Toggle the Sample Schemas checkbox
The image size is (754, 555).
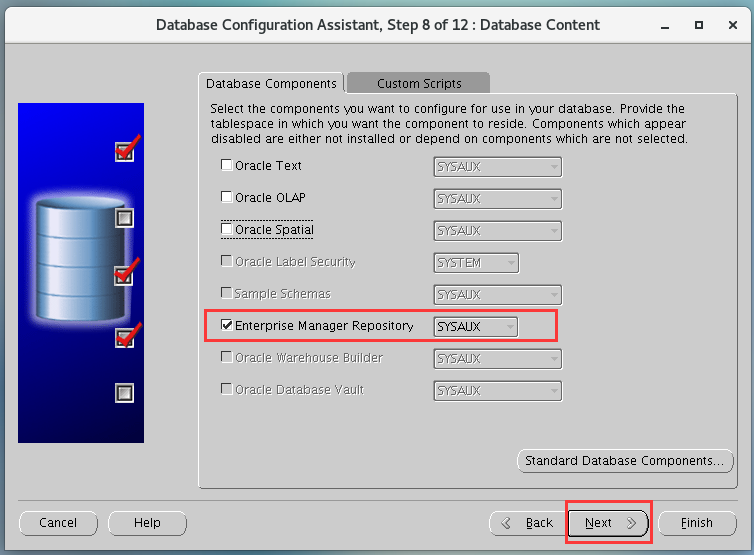pos(226,292)
